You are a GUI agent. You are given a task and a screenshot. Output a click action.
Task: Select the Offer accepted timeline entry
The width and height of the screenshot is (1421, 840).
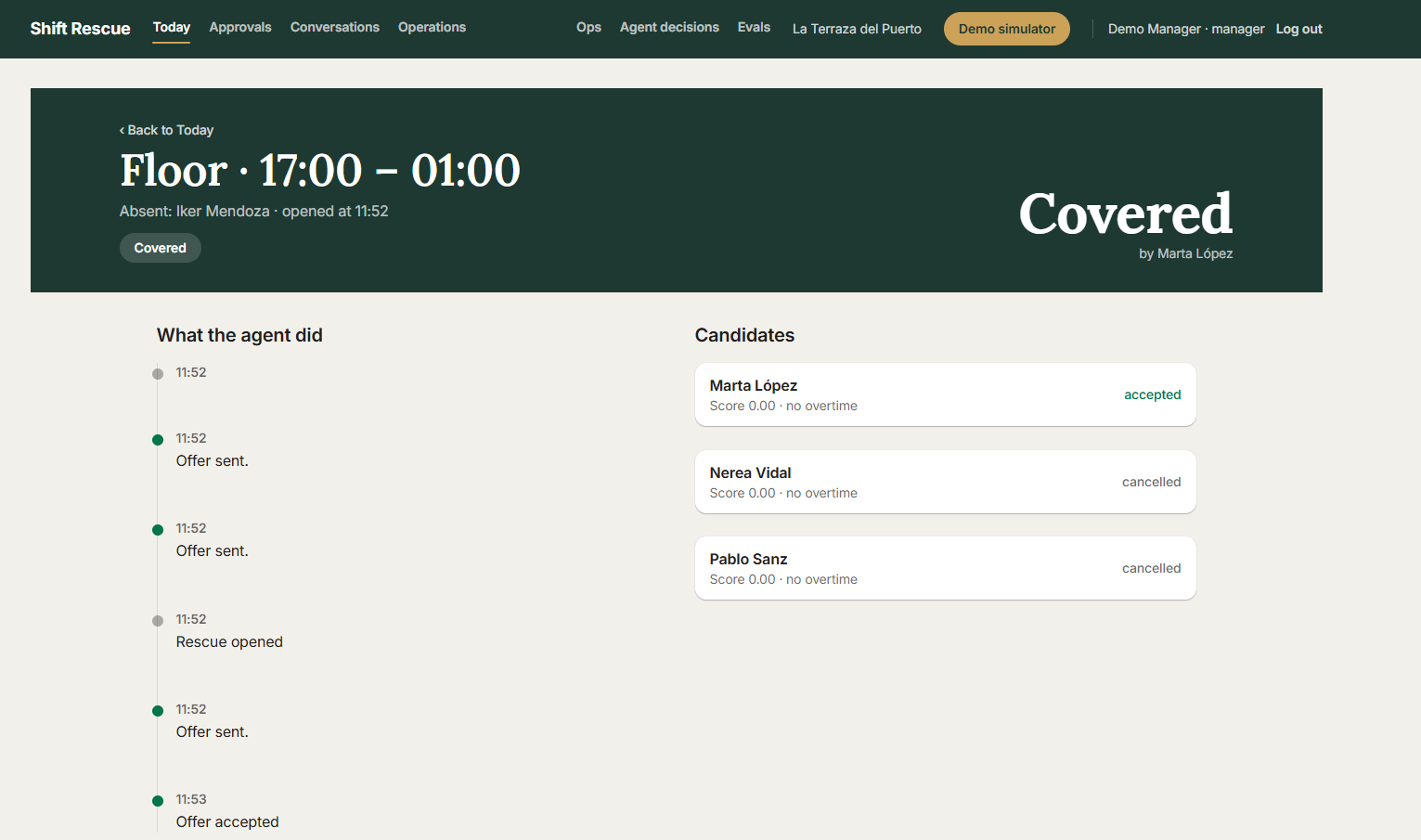[227, 821]
